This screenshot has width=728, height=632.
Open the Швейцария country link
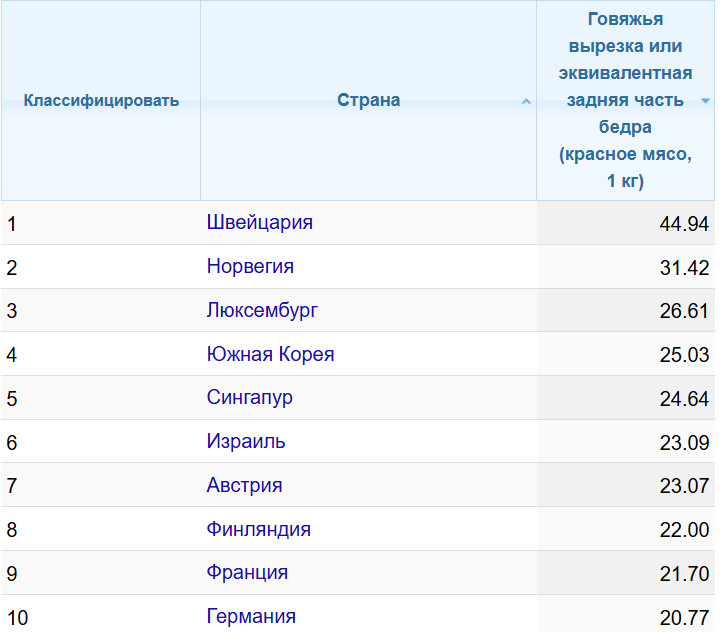(x=260, y=222)
